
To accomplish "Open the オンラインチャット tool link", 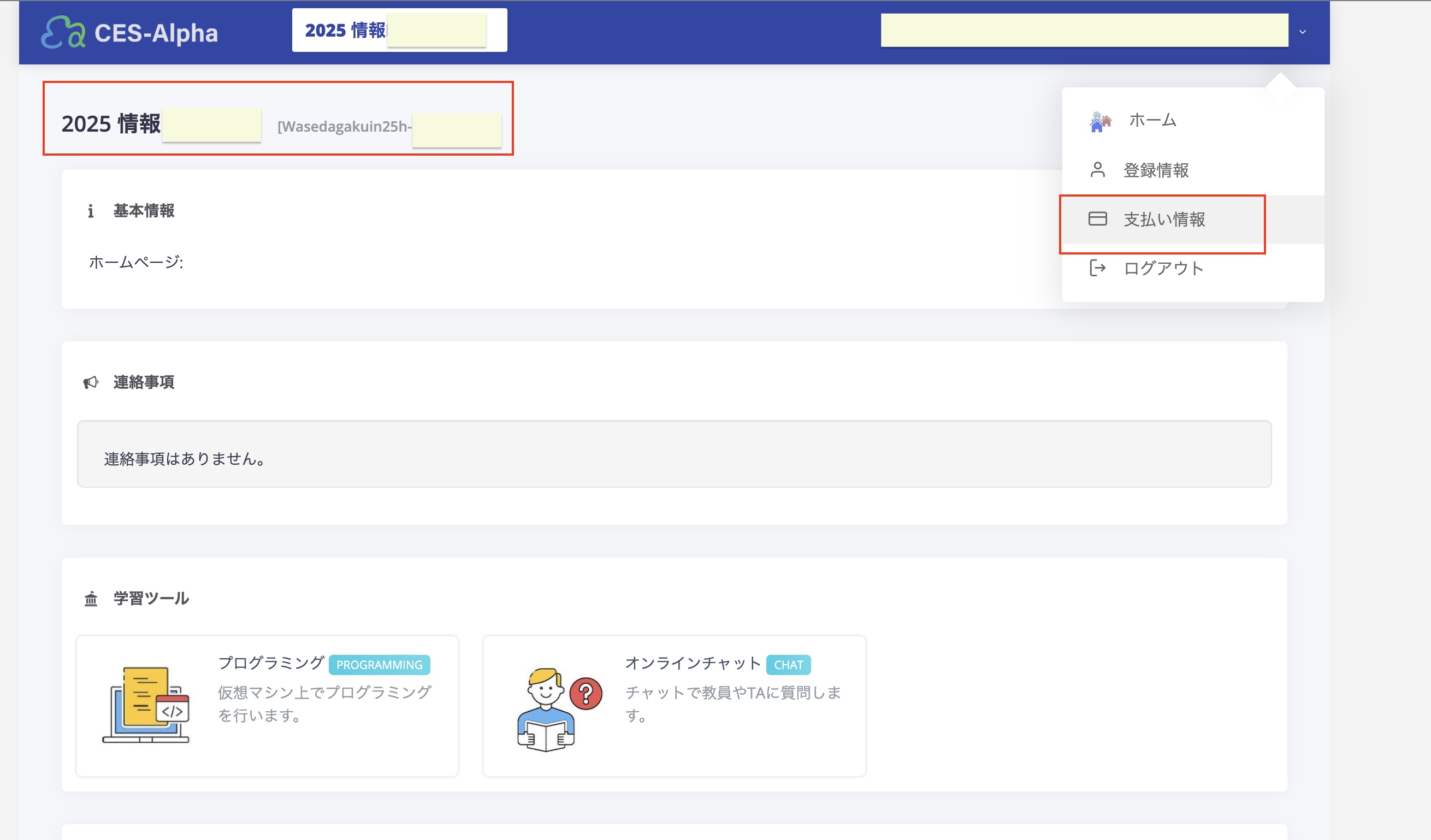I will point(692,663).
